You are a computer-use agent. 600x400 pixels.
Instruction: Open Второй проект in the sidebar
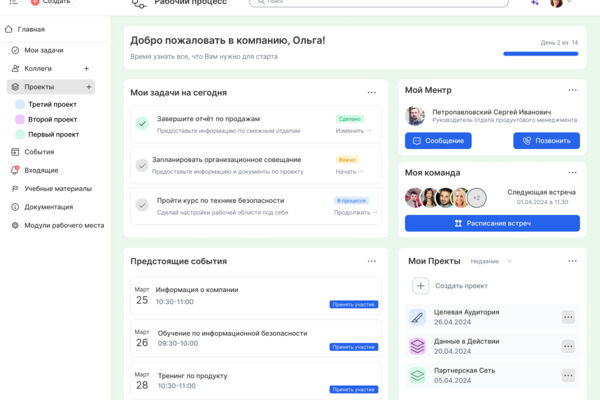(52, 119)
